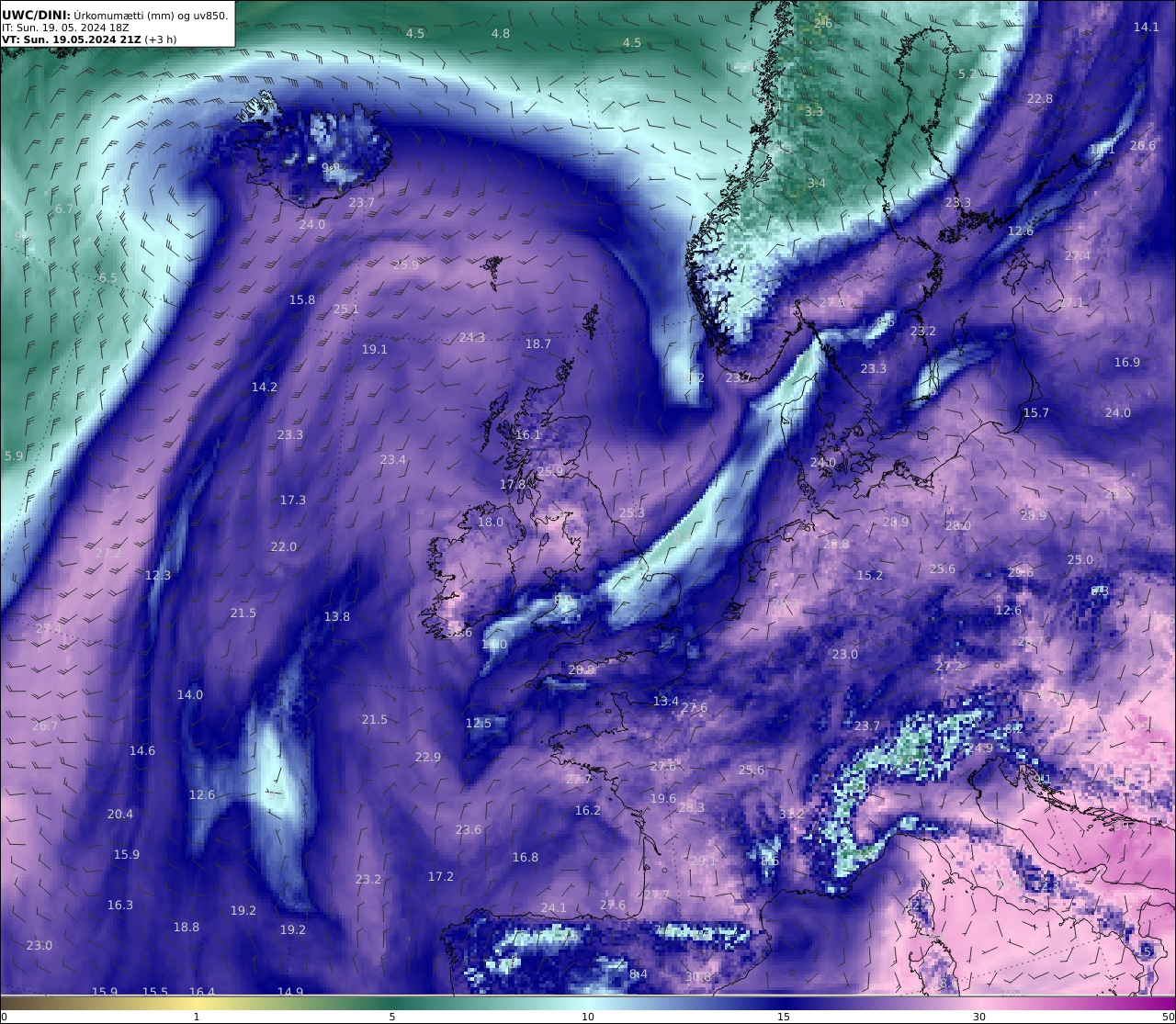Click the 23.6 value in the Bay of Biscay
This screenshot has height=1024, width=1176.
[x=469, y=830]
